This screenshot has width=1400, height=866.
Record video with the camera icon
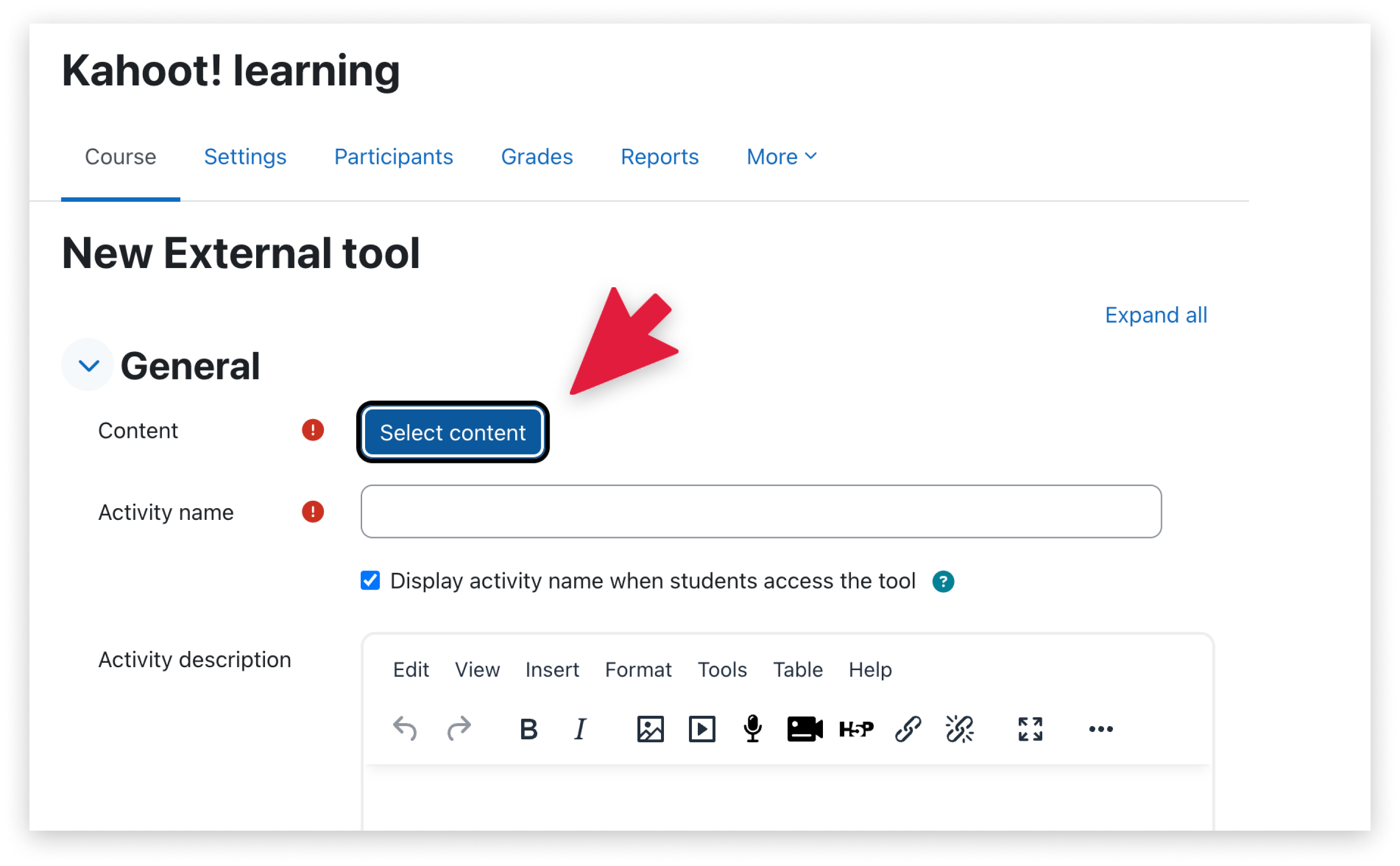tap(804, 729)
